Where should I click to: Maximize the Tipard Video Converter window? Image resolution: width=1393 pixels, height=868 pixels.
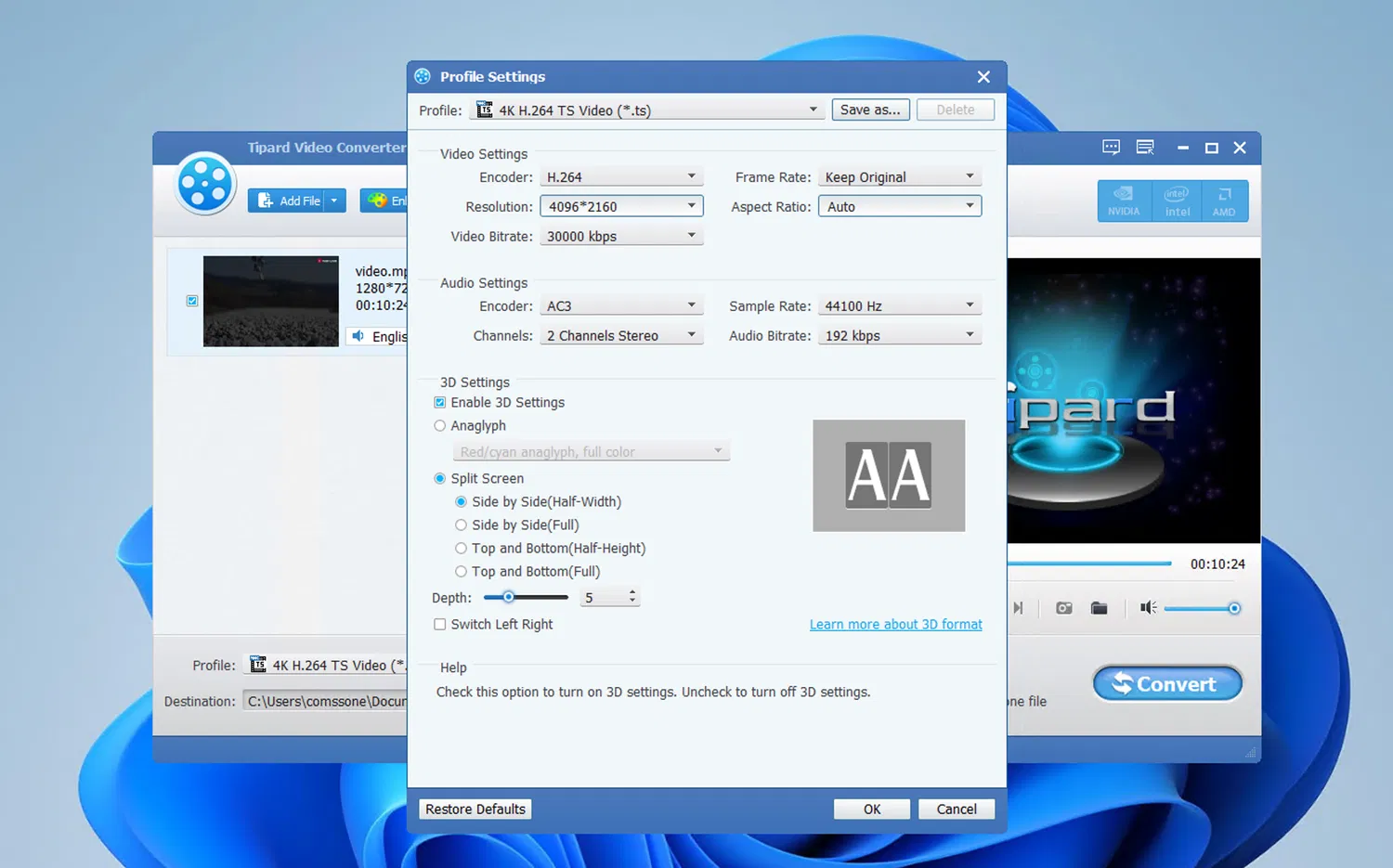[1211, 148]
